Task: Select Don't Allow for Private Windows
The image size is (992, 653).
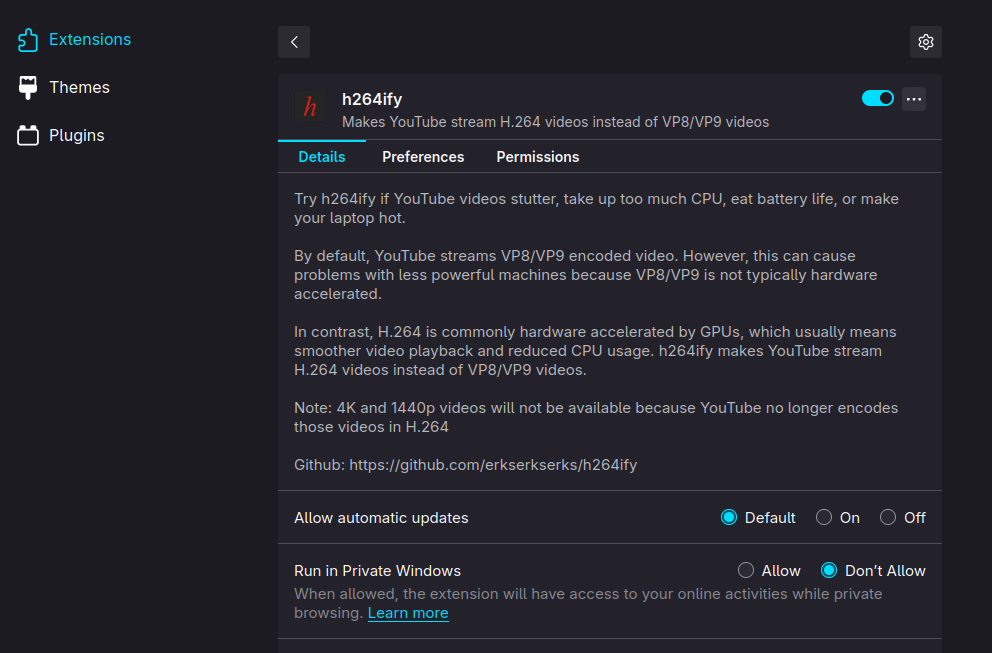Action: pyautogui.click(x=829, y=571)
